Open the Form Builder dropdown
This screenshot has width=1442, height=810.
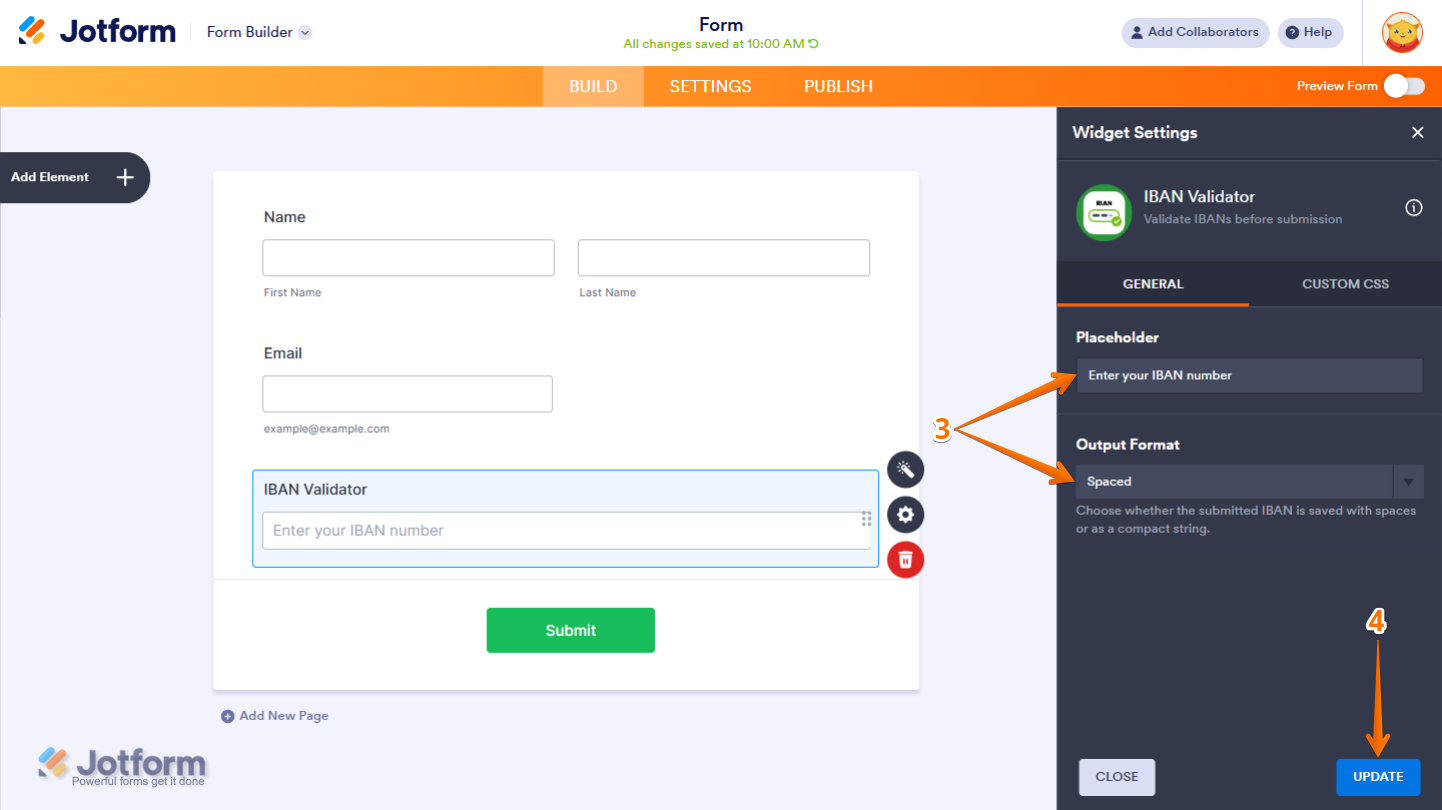point(259,32)
